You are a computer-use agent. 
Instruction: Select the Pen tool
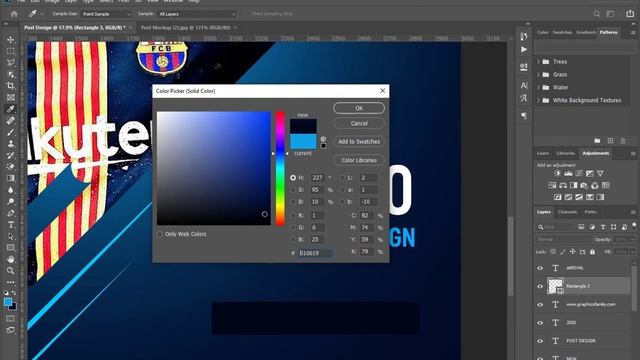click(11, 213)
